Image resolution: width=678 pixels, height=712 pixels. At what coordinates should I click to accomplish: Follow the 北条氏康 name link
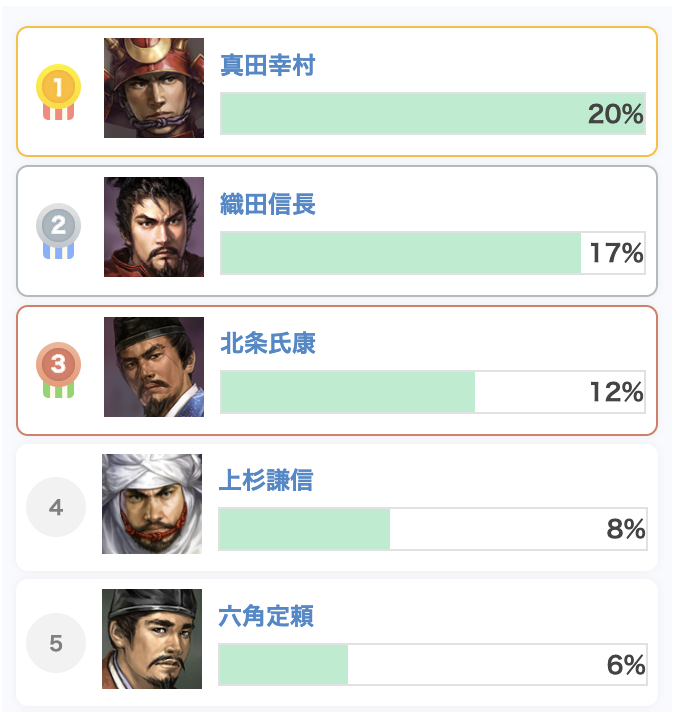[x=268, y=344]
